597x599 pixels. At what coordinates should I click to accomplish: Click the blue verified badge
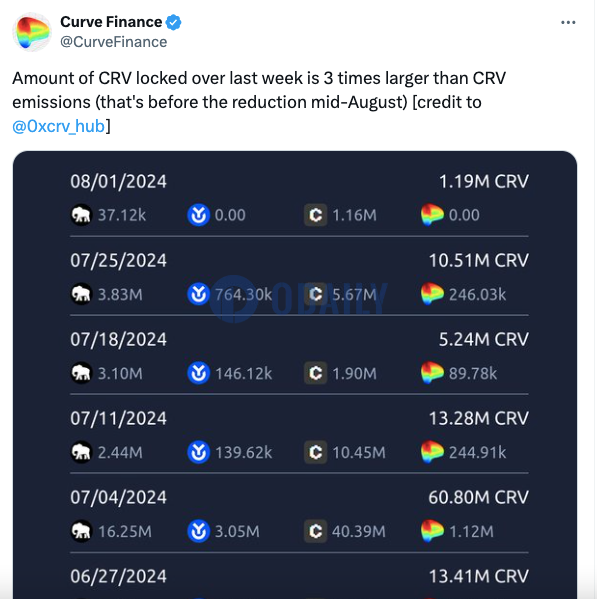pos(173,22)
